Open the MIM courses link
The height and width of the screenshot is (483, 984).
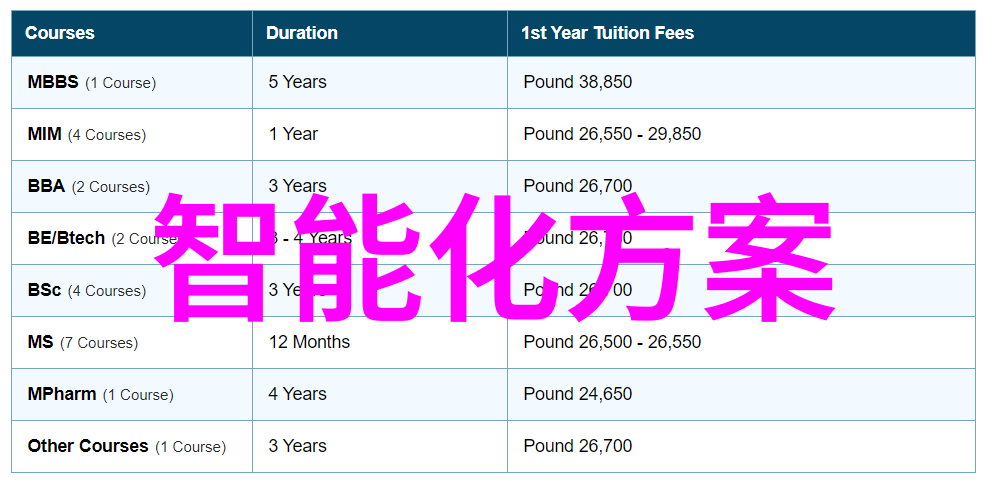45,134
